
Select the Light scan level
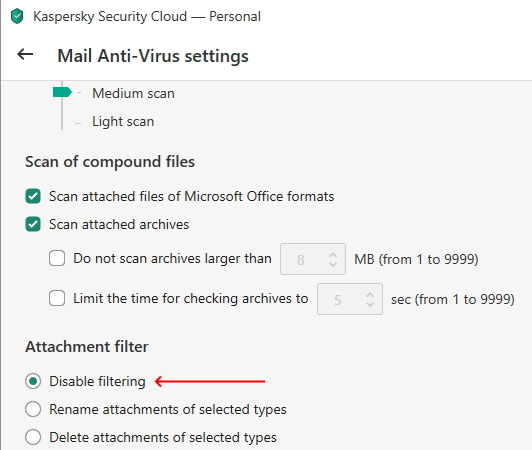pyautogui.click(x=123, y=121)
